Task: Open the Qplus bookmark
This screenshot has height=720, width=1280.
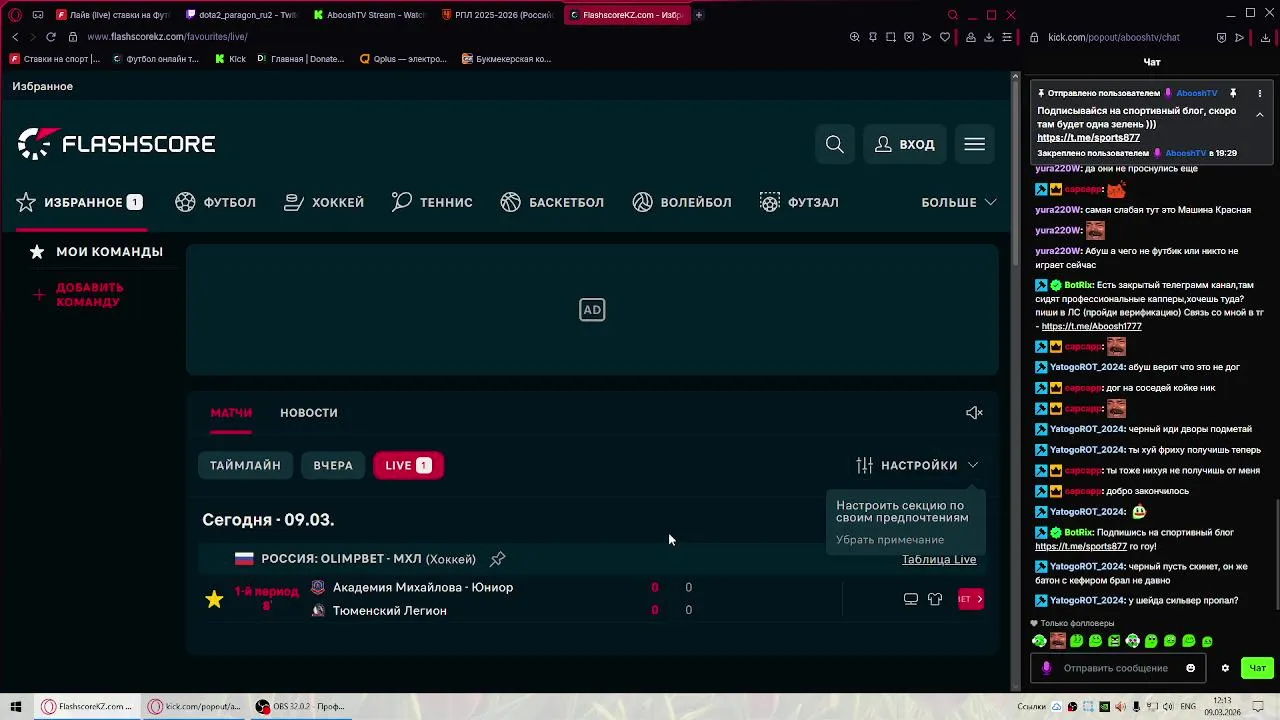Action: click(x=404, y=59)
